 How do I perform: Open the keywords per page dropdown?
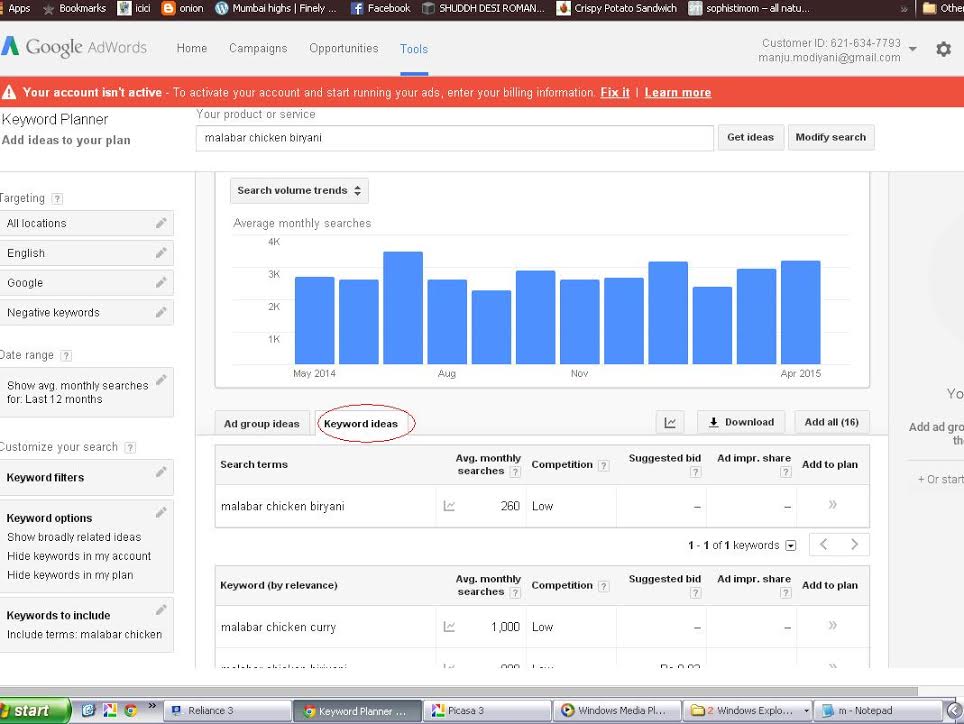pos(791,546)
